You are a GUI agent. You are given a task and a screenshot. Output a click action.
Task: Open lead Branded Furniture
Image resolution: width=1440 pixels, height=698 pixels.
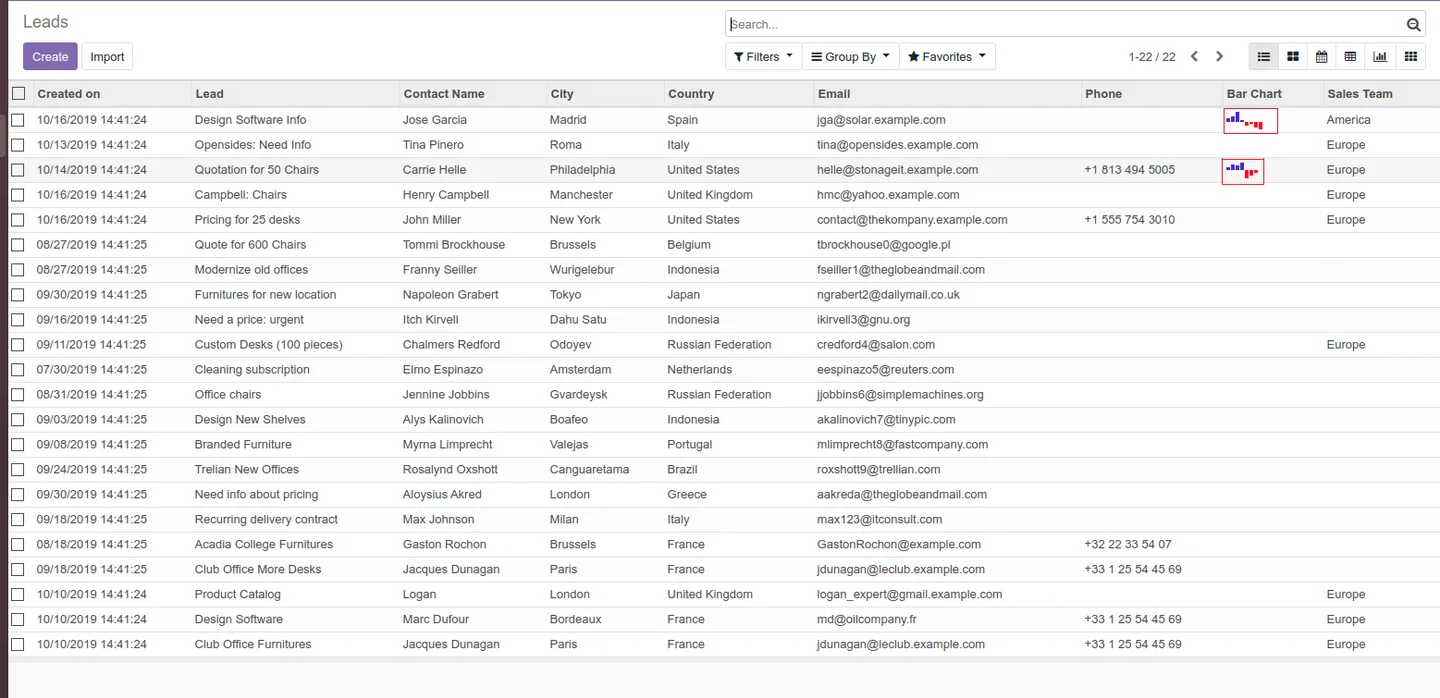[243, 445]
